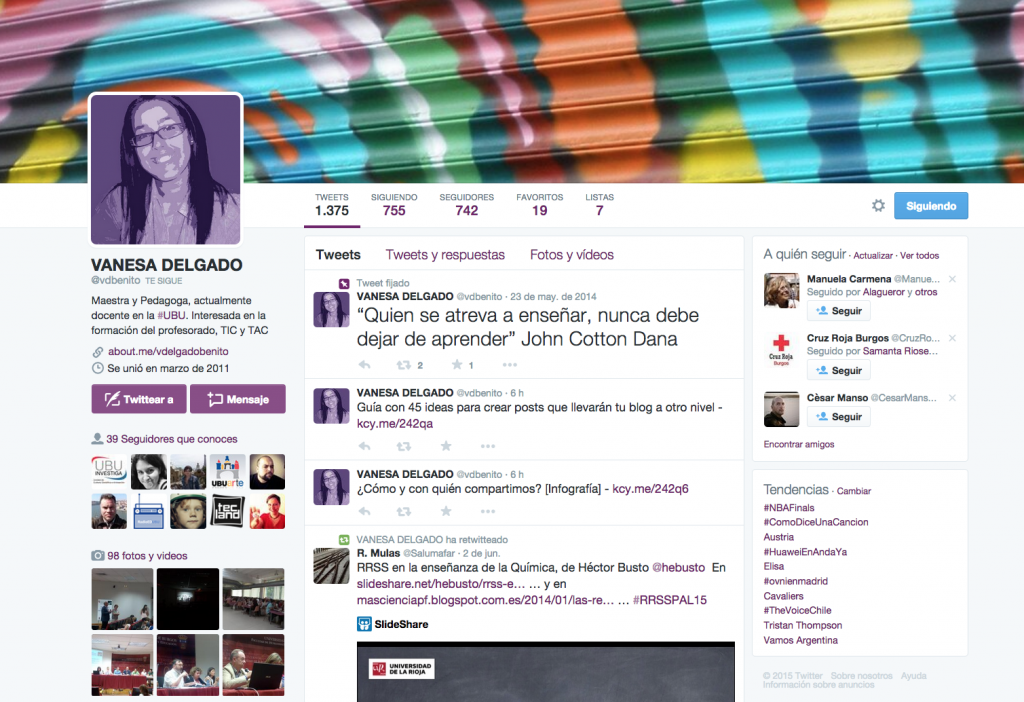The width and height of the screenshot is (1024, 702).
Task: Click the reply icon on the pinned tweet
Action: (x=363, y=365)
